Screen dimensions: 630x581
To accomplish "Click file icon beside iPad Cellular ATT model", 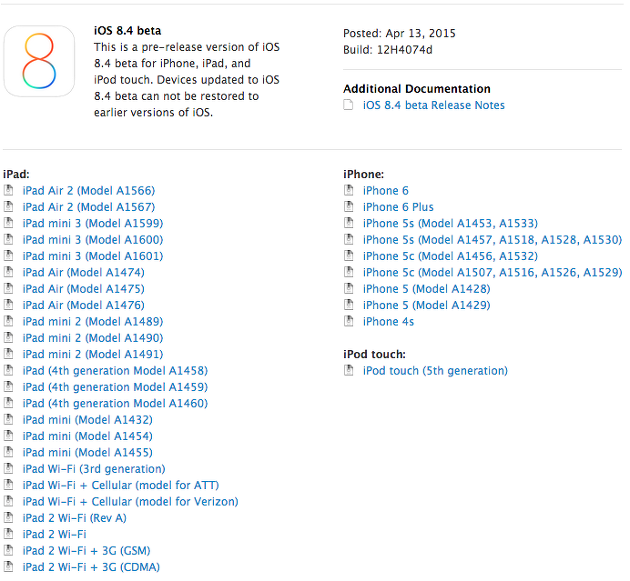I will click(8, 485).
